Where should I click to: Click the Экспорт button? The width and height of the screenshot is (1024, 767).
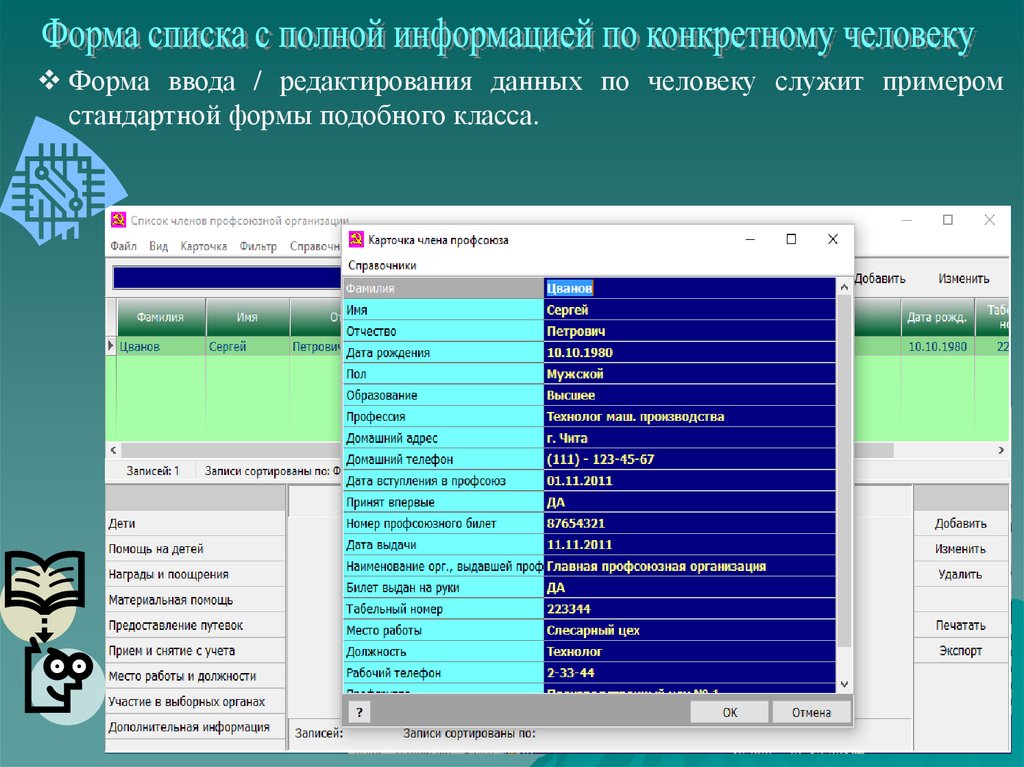tap(960, 651)
